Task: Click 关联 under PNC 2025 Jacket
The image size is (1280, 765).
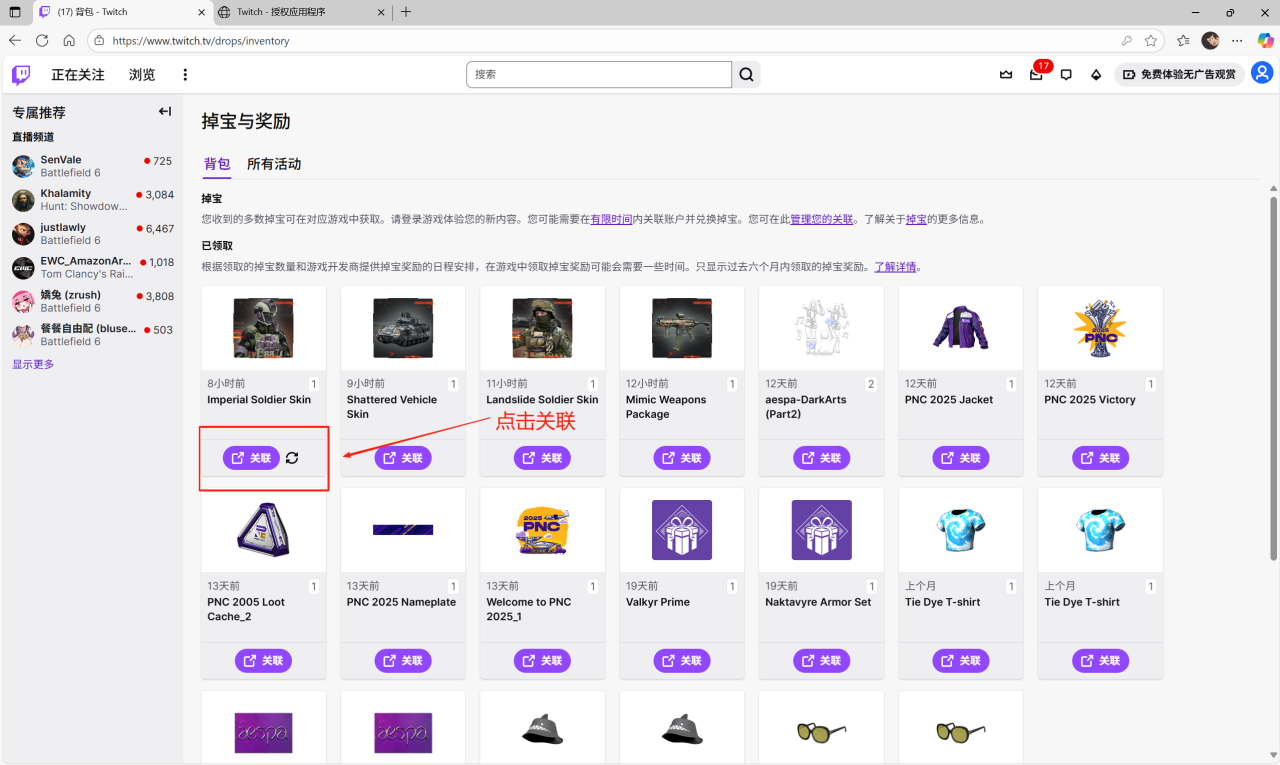Action: 961,458
